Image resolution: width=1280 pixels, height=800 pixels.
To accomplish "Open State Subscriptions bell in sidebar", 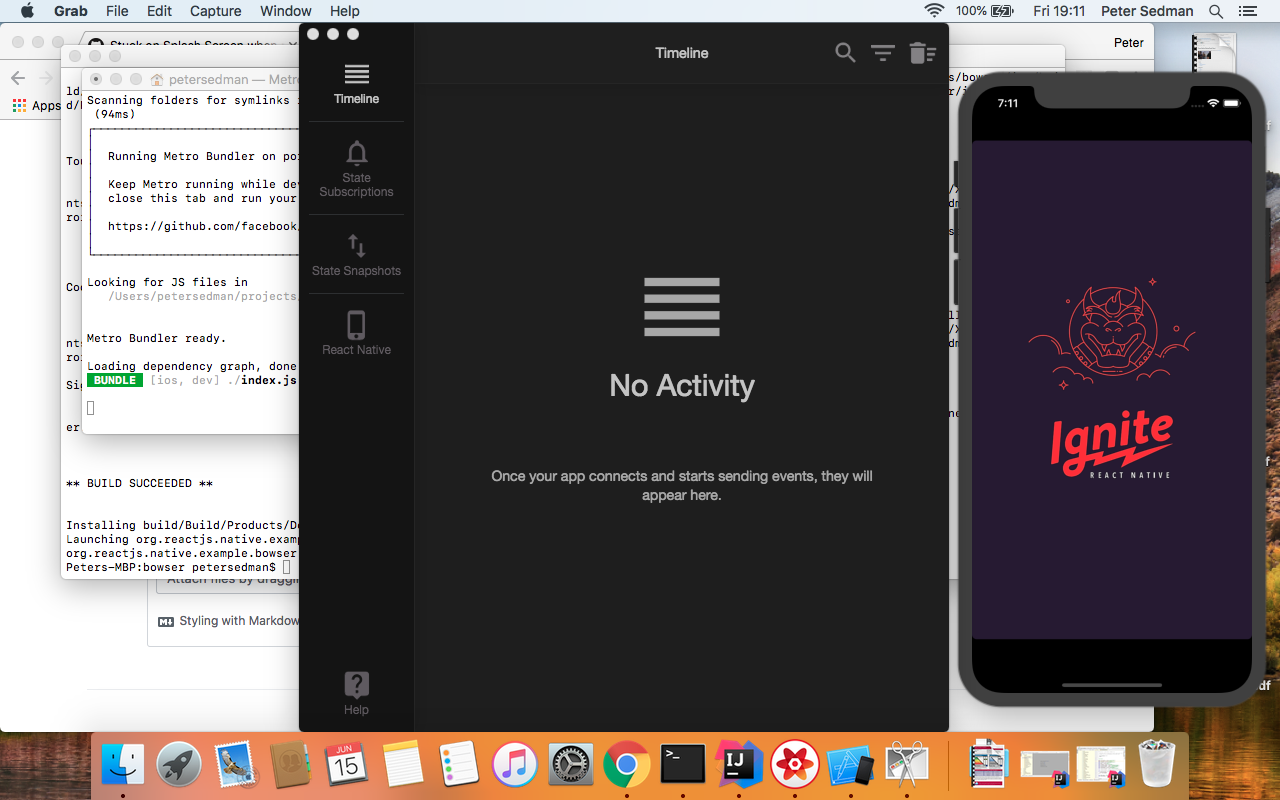I will [x=356, y=168].
